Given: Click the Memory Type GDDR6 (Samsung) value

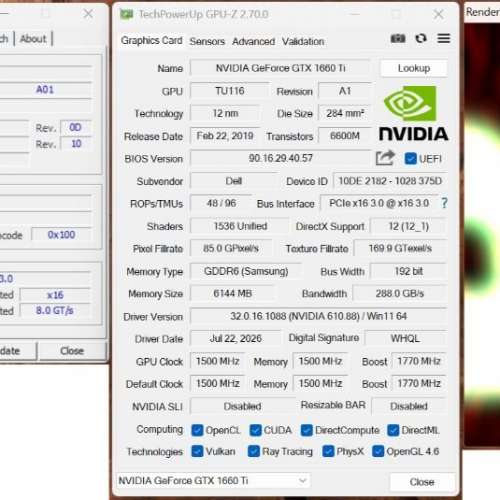Looking at the screenshot, I should tap(246, 271).
